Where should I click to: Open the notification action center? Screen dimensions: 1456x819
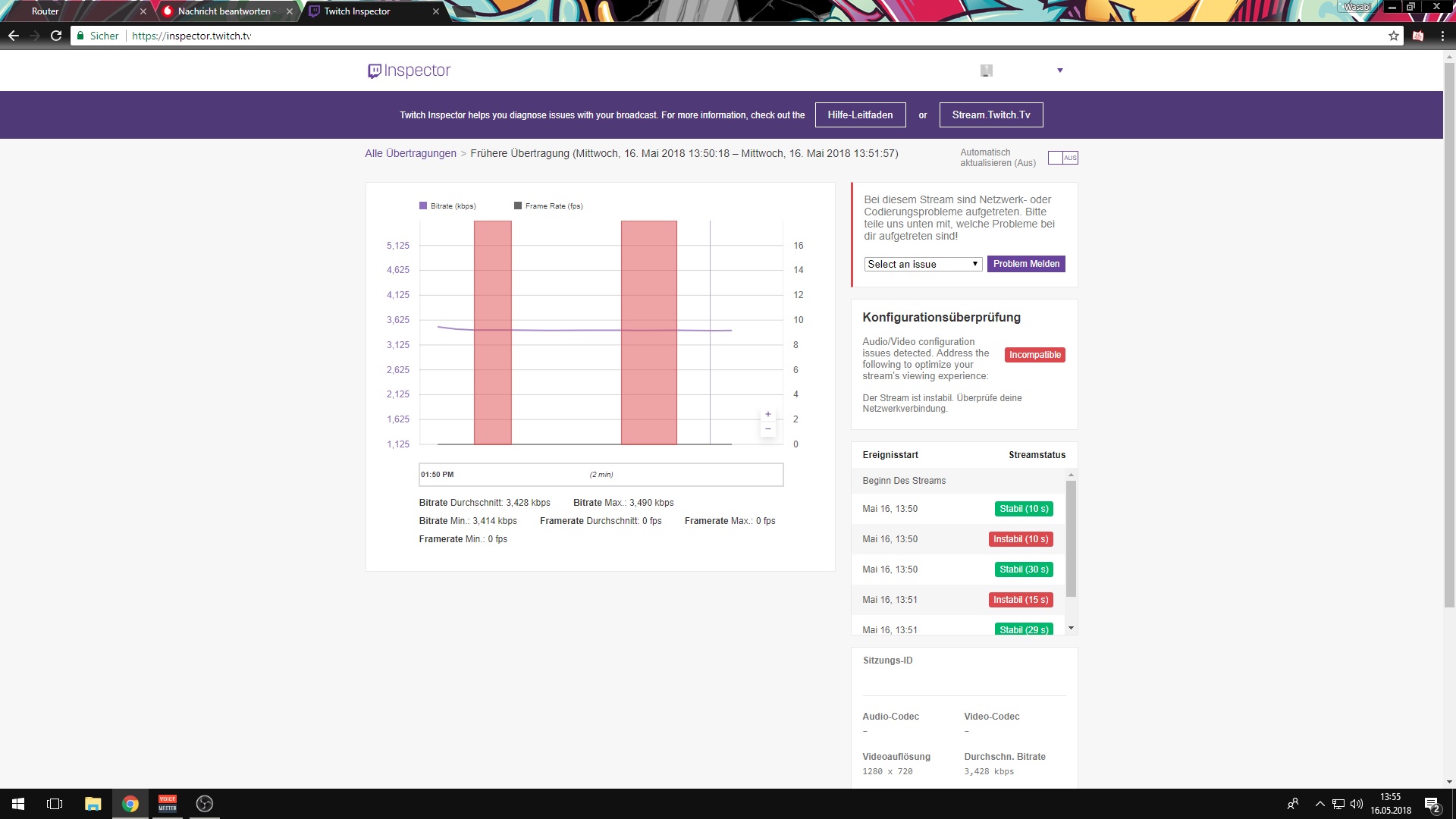(x=1432, y=804)
